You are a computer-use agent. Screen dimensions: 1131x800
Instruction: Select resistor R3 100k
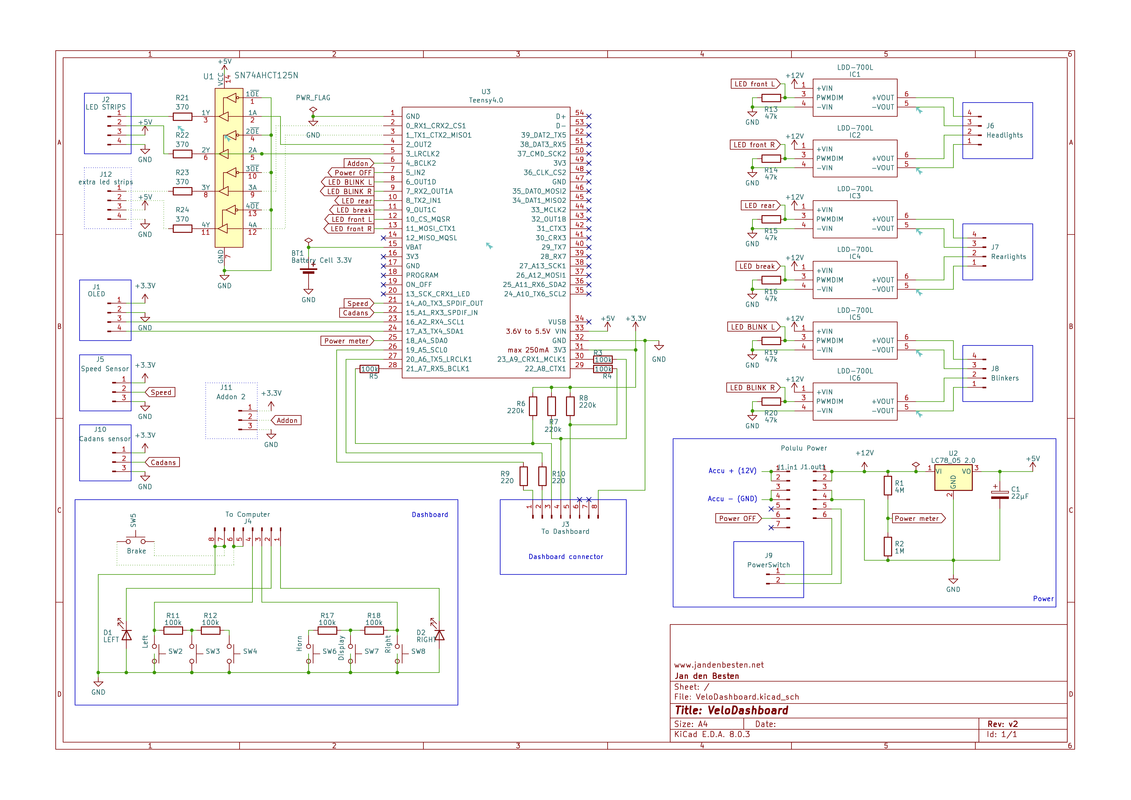coord(603,357)
